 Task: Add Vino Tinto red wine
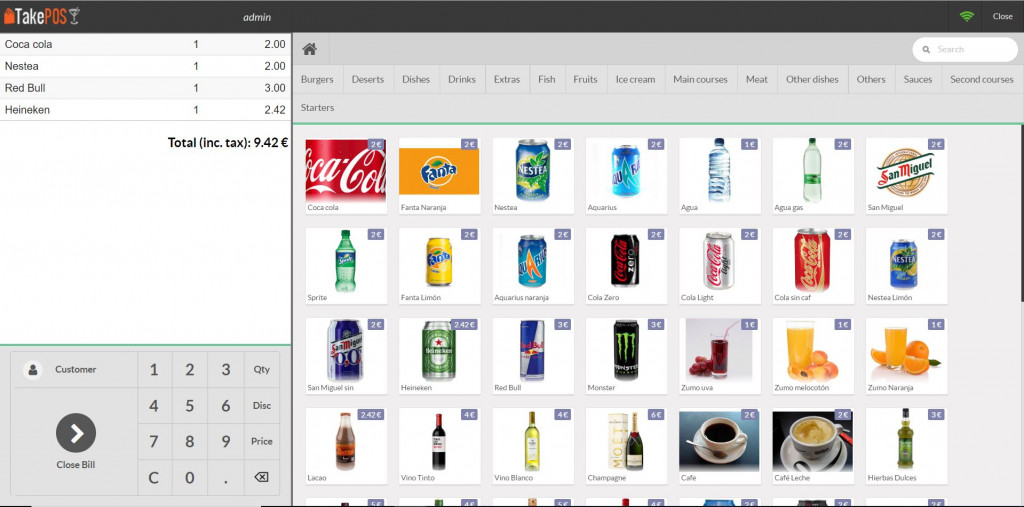coord(440,446)
